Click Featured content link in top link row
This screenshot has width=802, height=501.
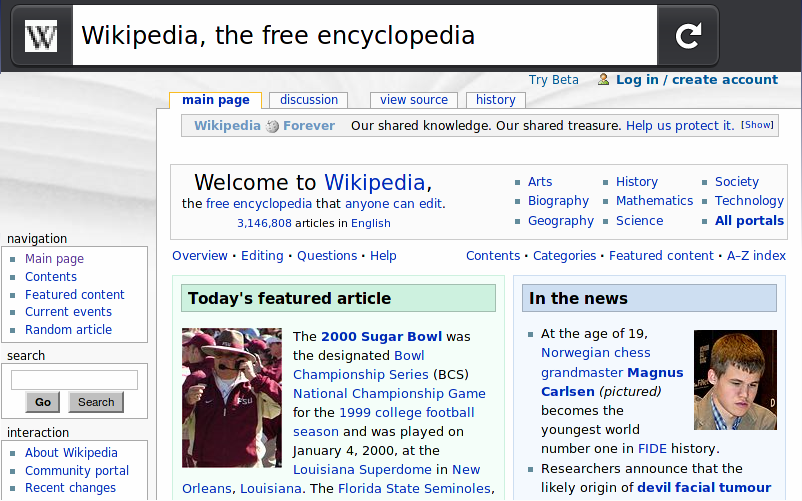661,256
